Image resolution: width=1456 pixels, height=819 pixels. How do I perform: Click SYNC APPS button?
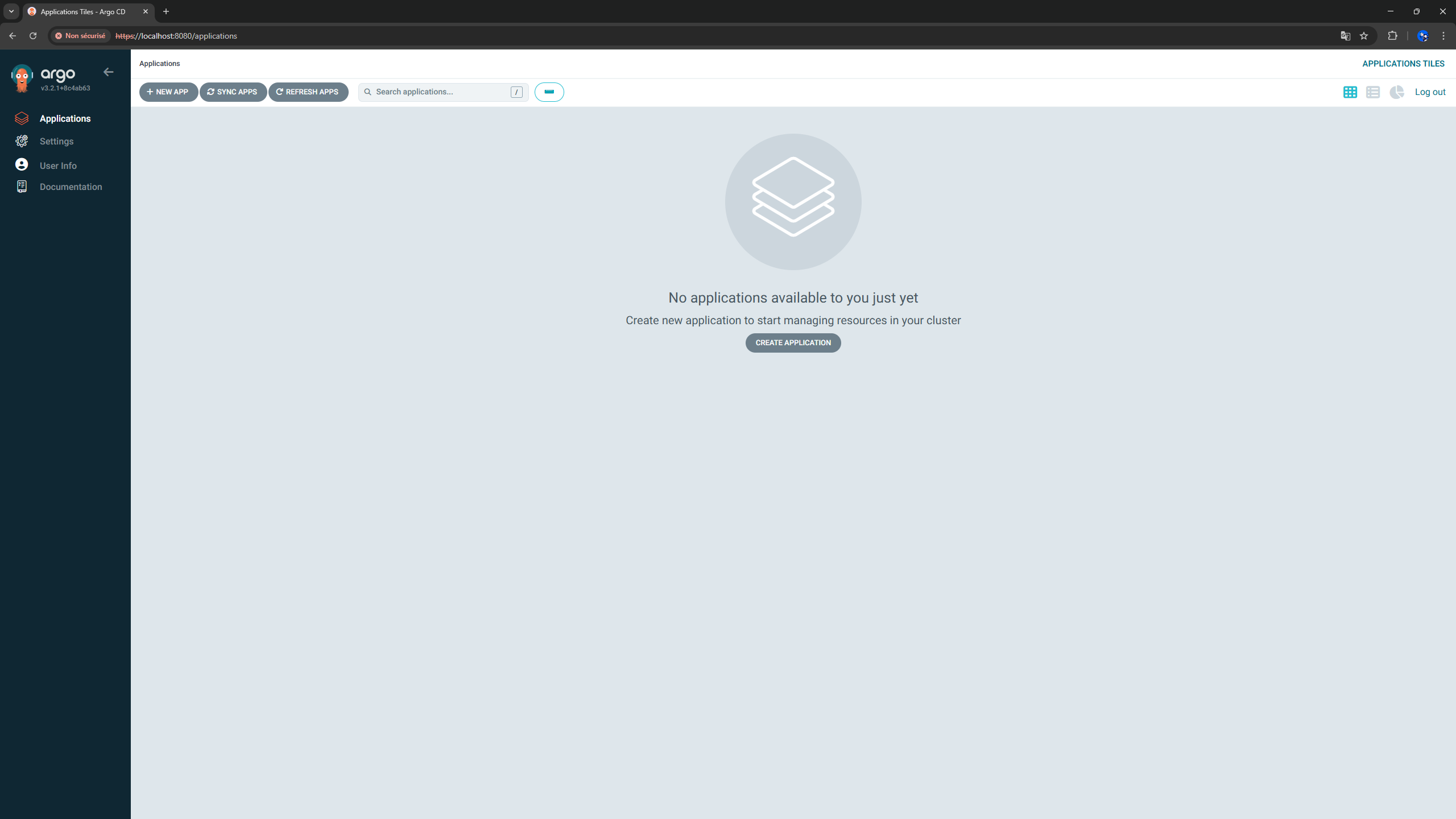click(233, 92)
